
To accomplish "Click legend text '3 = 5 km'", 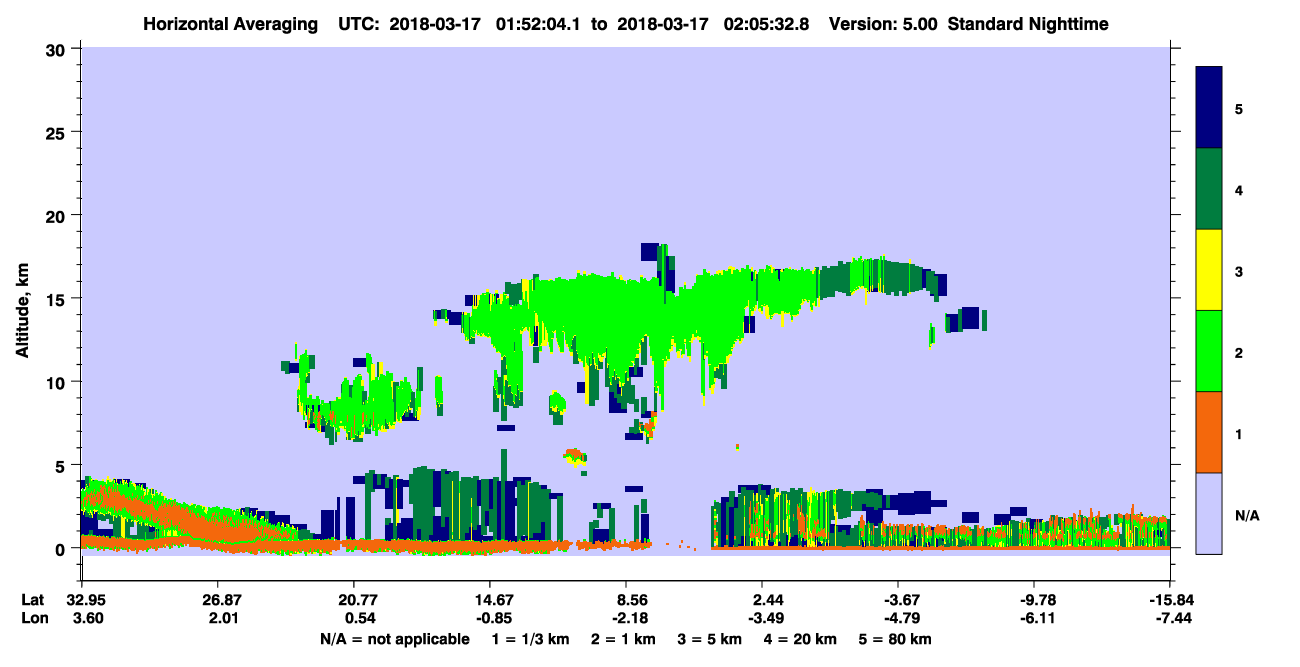I will tap(711, 639).
